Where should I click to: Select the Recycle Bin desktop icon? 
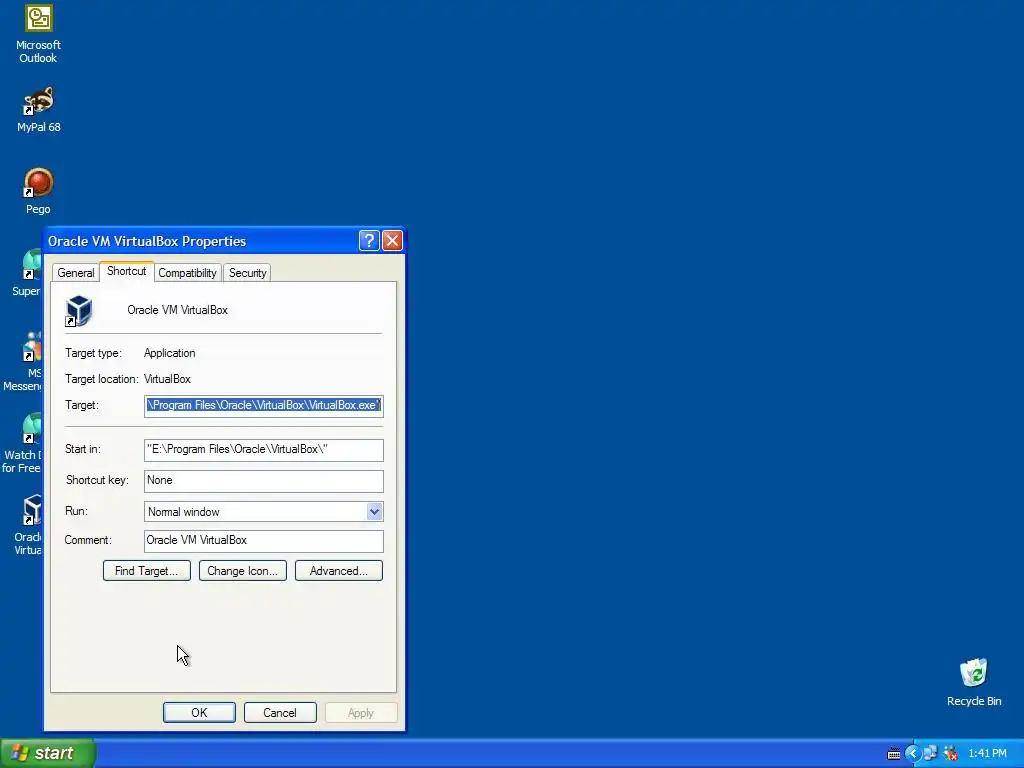click(x=974, y=682)
